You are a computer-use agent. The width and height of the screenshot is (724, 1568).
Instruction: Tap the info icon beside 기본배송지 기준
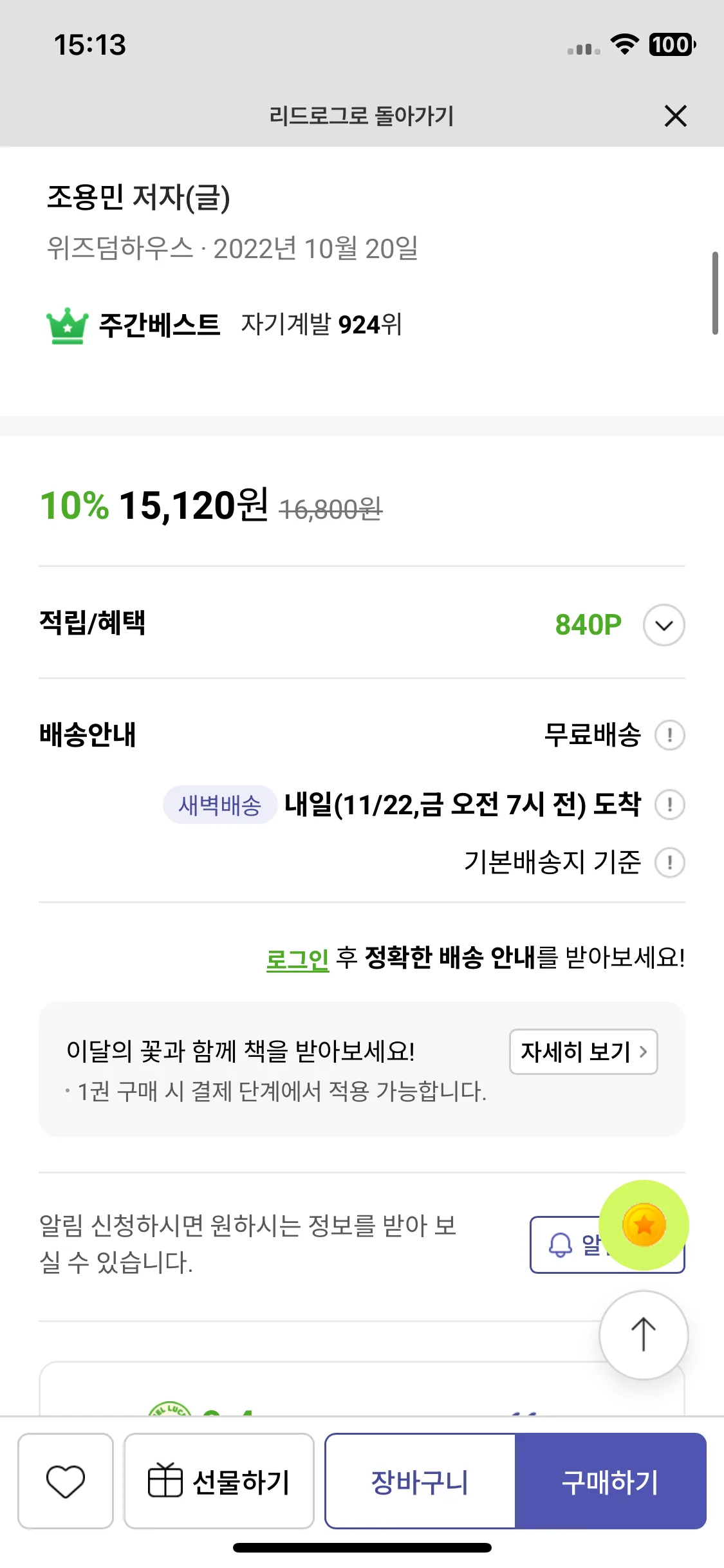[x=670, y=862]
